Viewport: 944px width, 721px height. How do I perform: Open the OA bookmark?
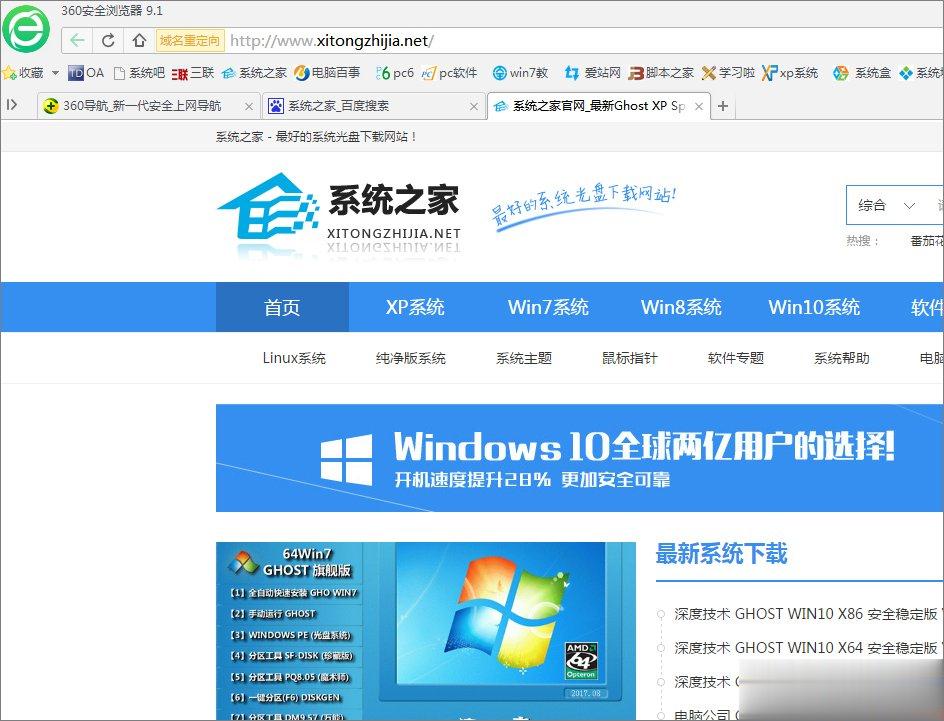click(x=86, y=73)
